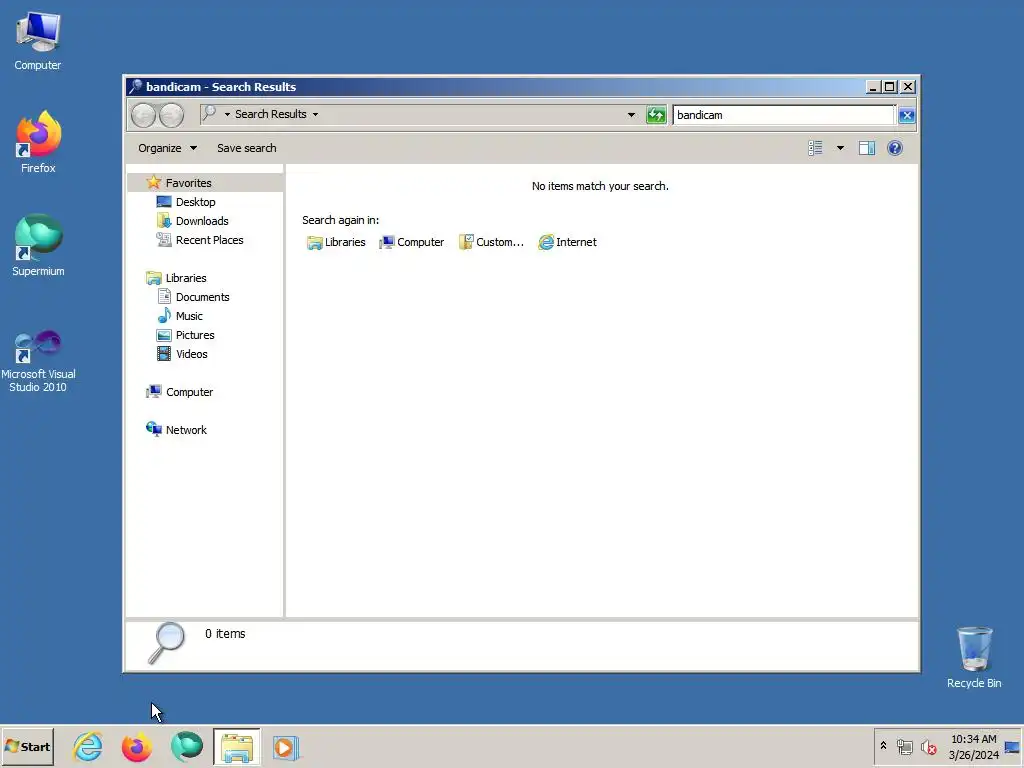
Task: Open the Organize menu
Action: [x=167, y=148]
